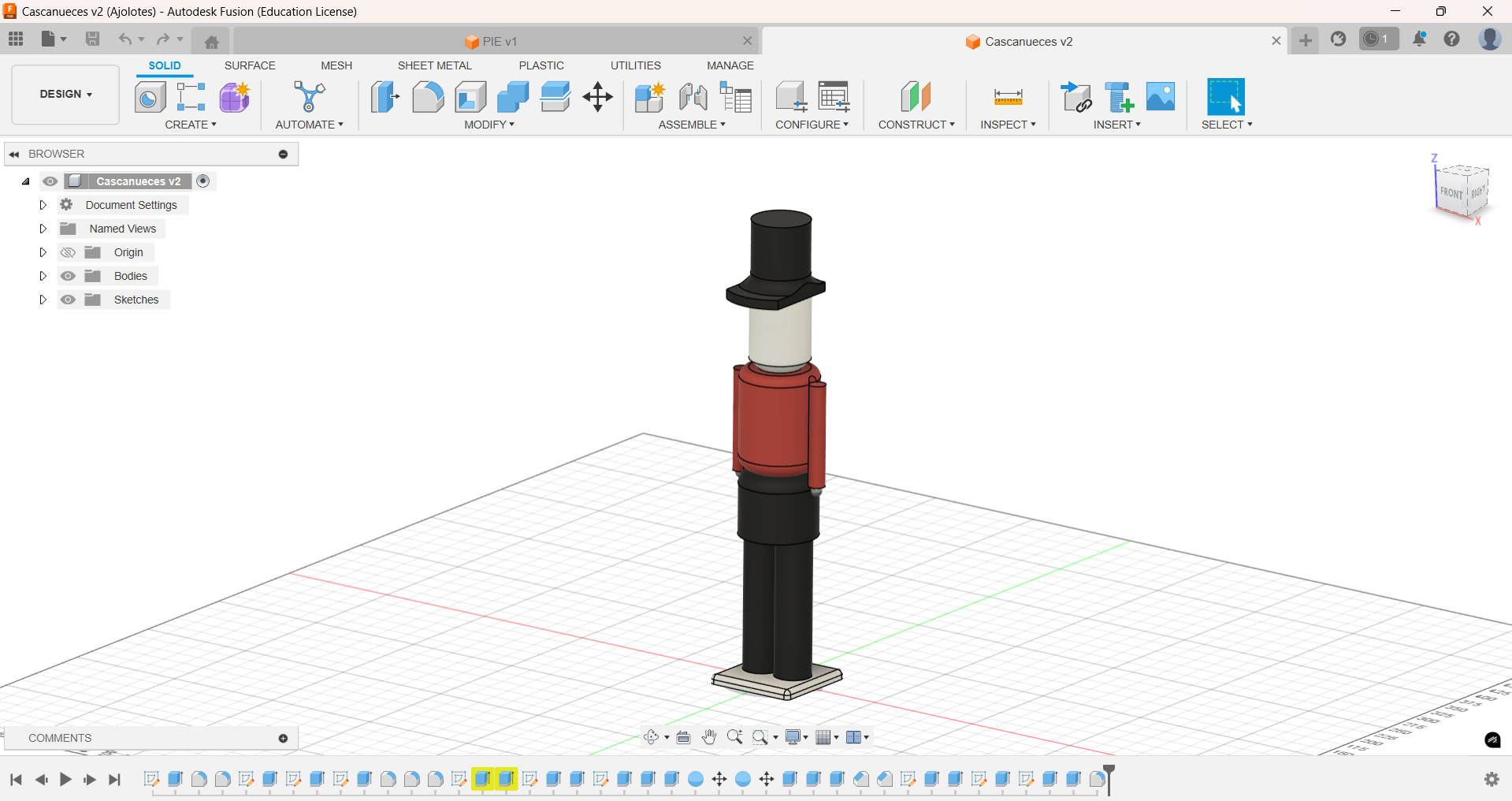Click the Insert Canvas image icon

[1161, 97]
